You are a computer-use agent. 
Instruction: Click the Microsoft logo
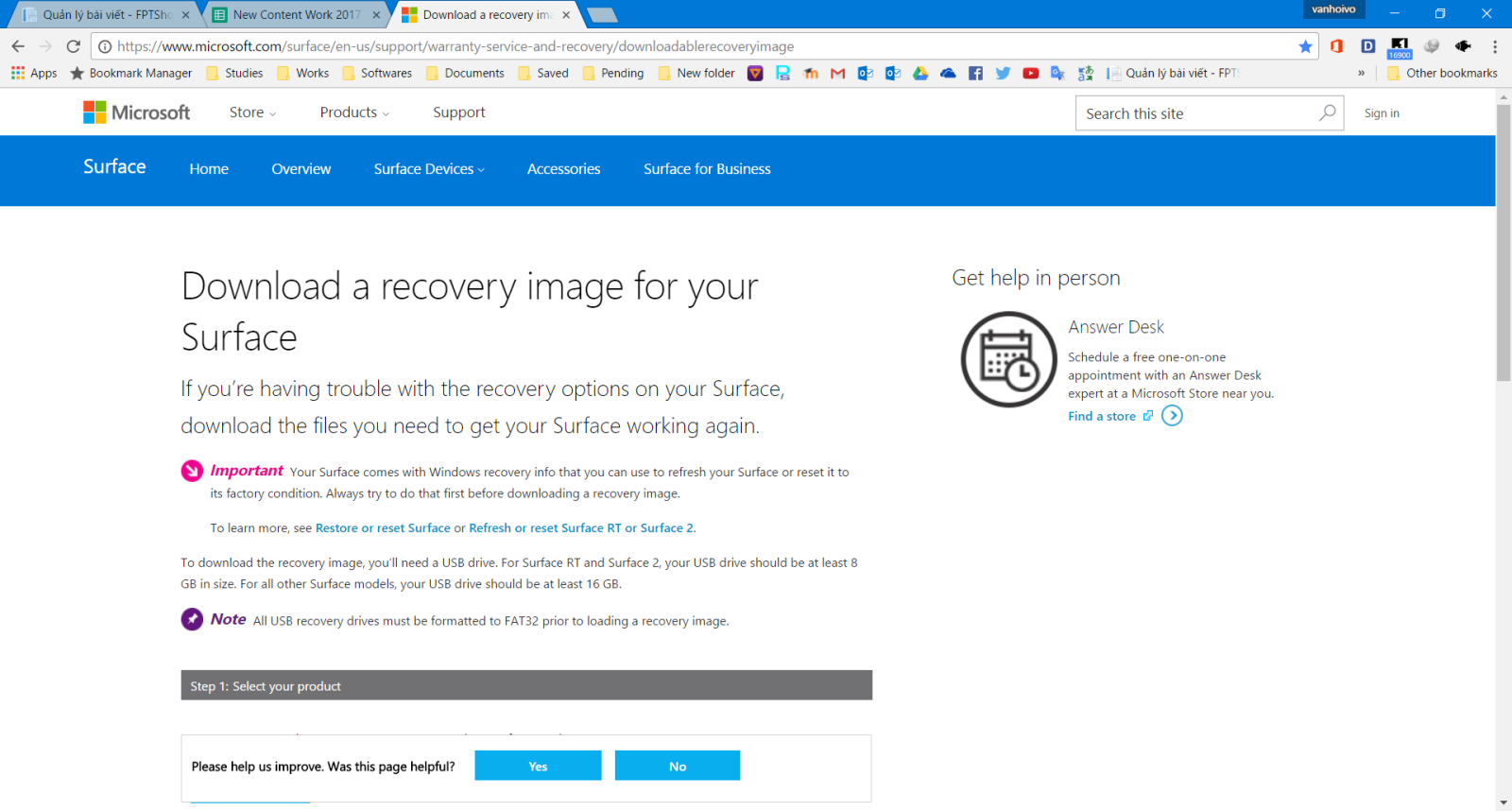coord(137,112)
